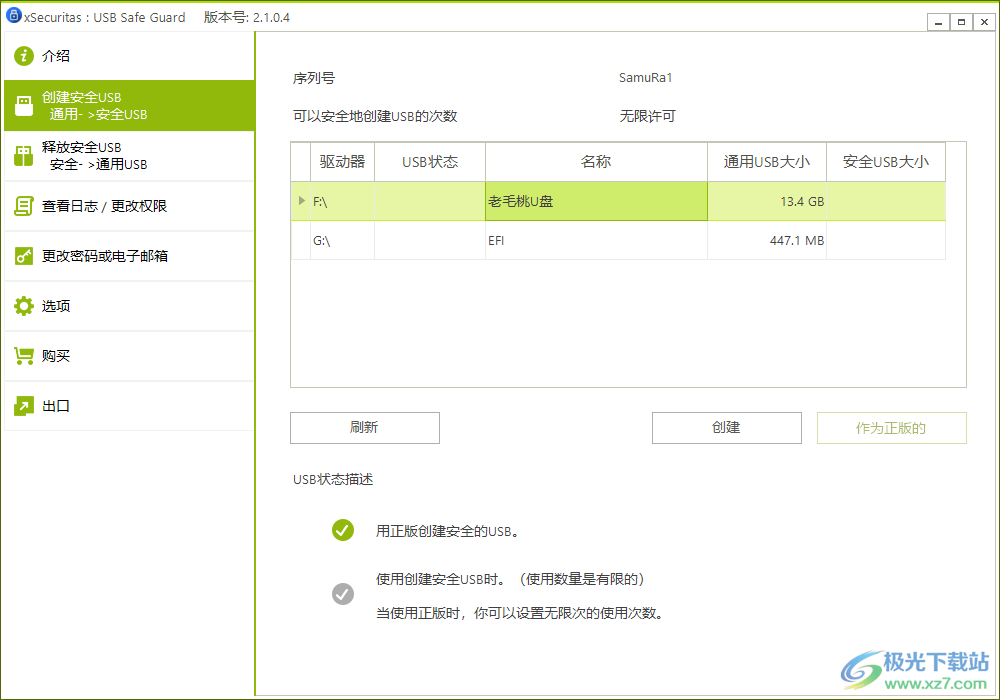Click the key icon for 更改密码或电子邮箱
Screen dimensions: 1000x700
23,256
